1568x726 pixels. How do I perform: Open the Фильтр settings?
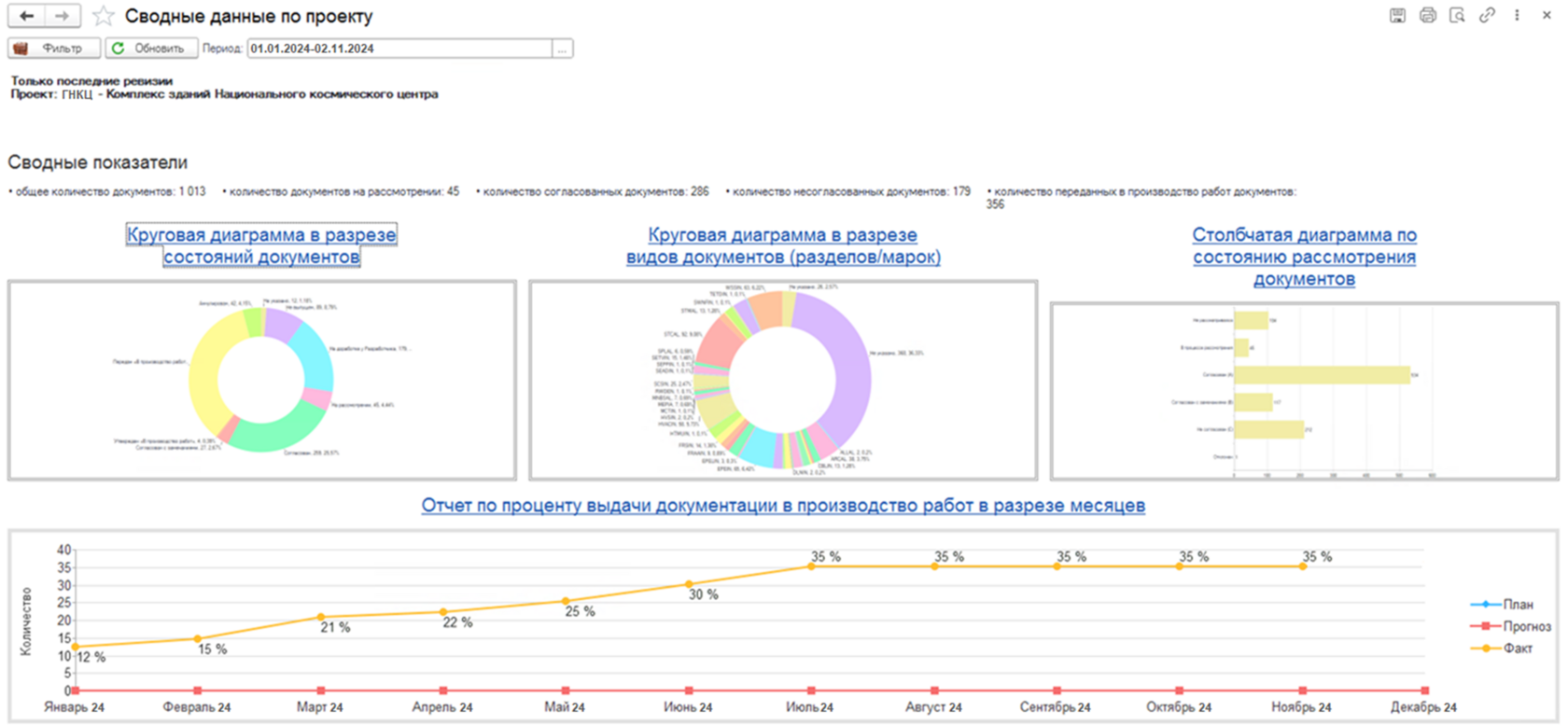[54, 49]
